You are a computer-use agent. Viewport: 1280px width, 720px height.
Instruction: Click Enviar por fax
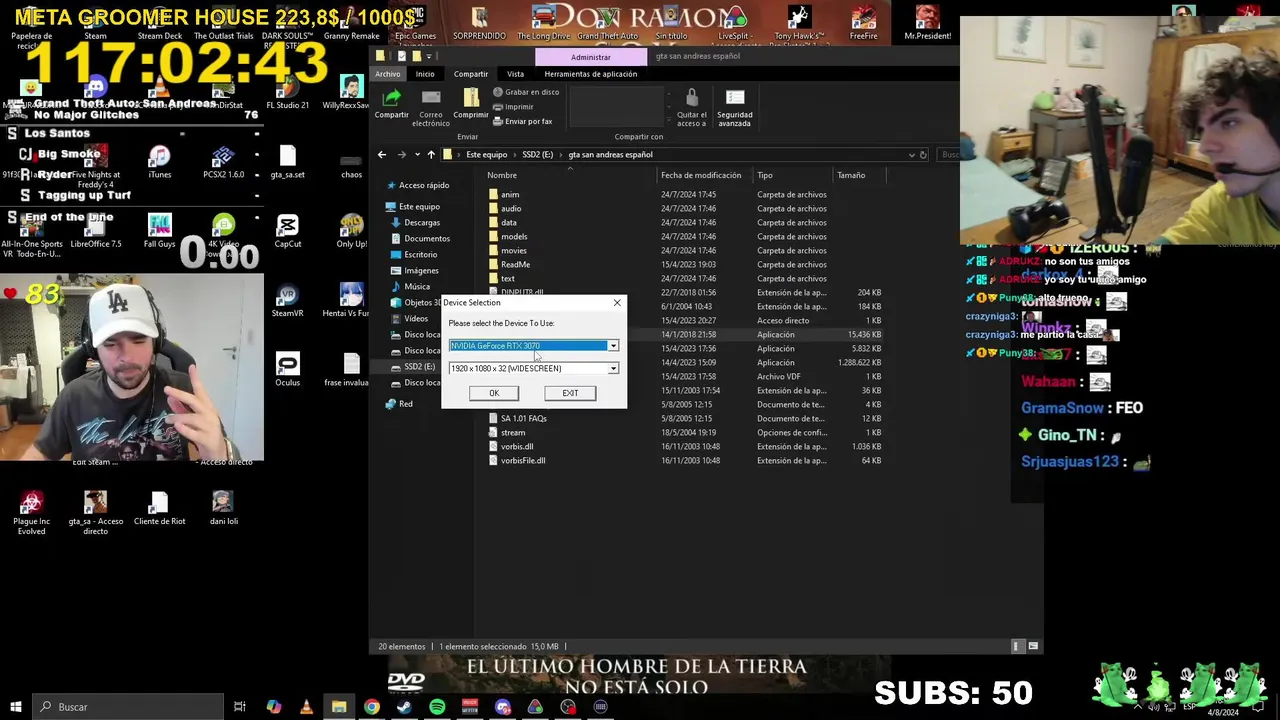(523, 121)
